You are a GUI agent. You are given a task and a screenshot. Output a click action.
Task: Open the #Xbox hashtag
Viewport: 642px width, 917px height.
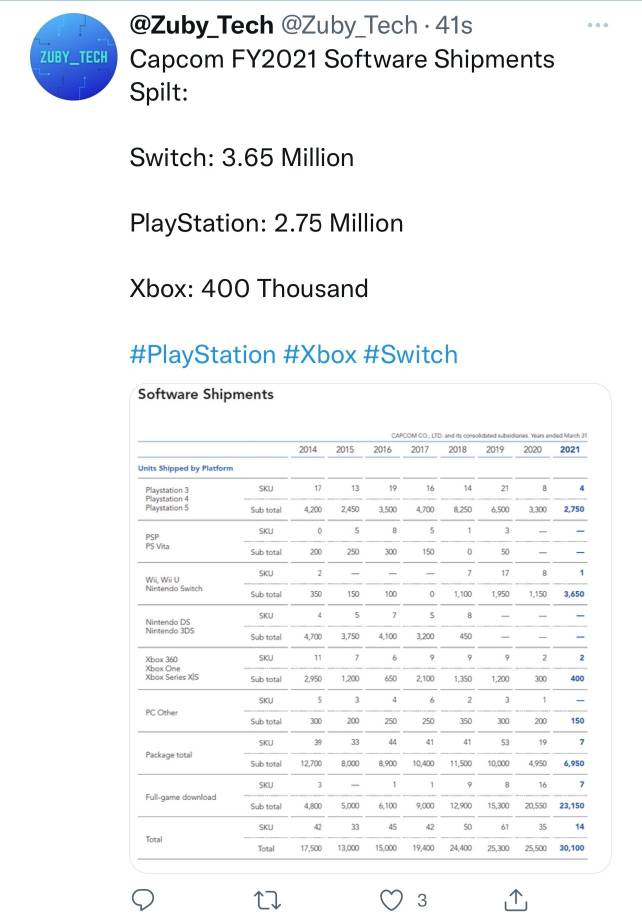tap(320, 355)
